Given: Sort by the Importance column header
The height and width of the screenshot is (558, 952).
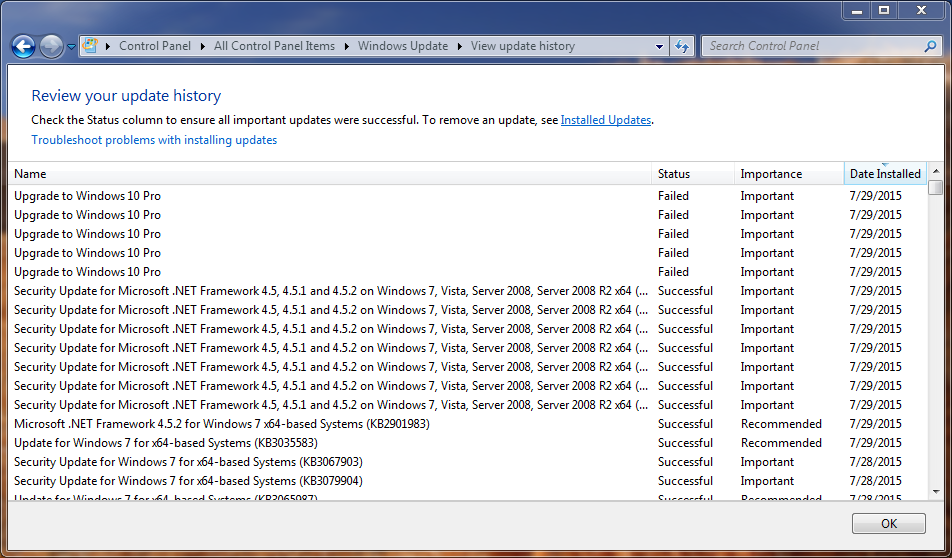Looking at the screenshot, I should tap(789, 174).
